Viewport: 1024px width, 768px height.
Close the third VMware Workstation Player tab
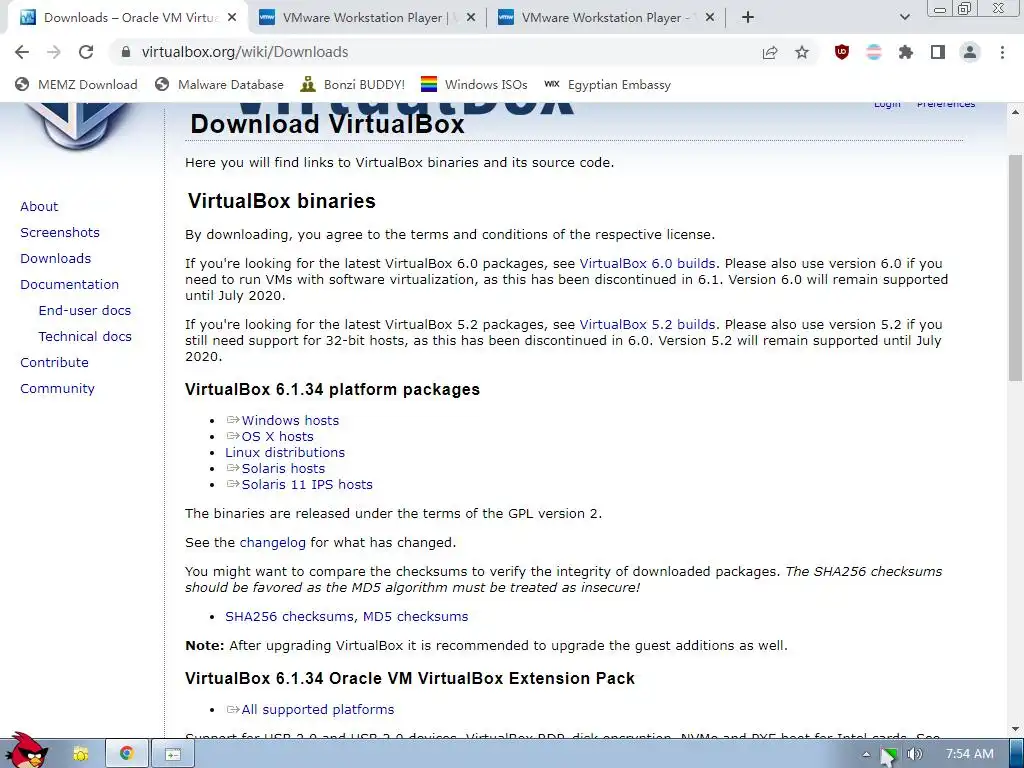tap(710, 18)
